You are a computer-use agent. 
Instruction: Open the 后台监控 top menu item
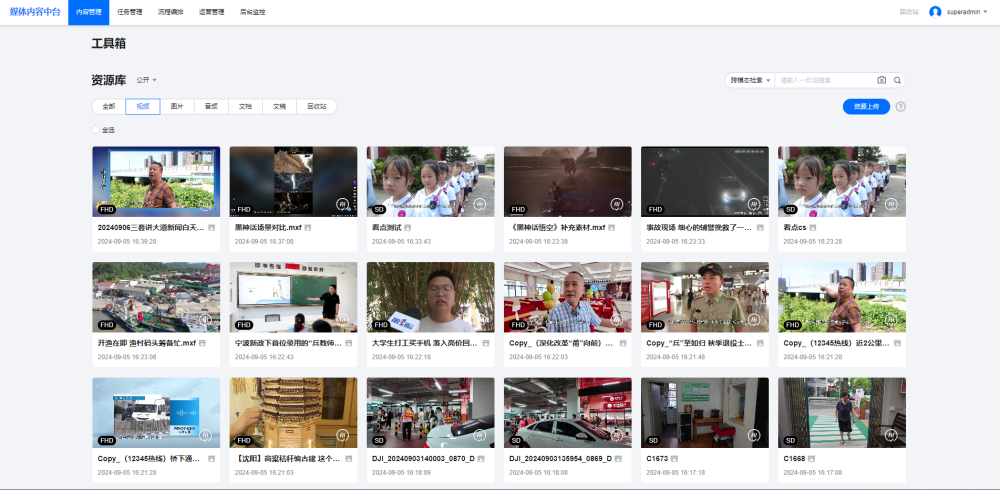[x=253, y=12]
